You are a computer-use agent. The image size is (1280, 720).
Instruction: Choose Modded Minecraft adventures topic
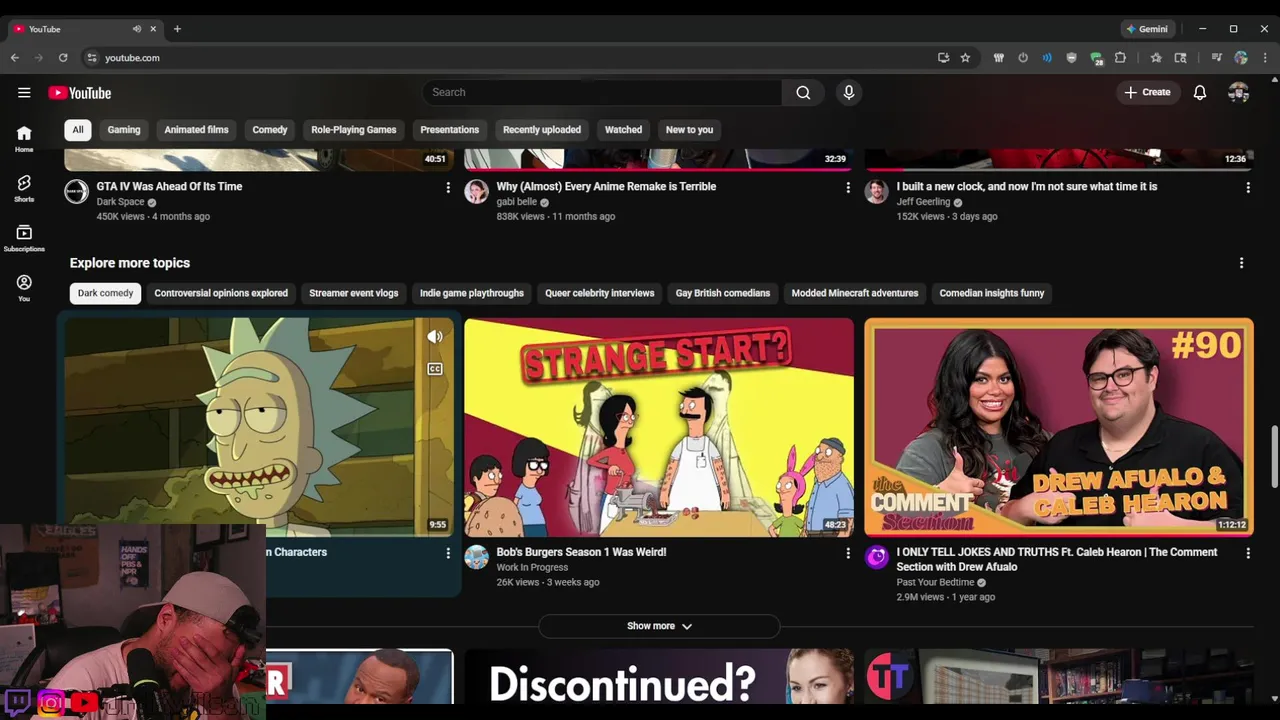tap(855, 293)
